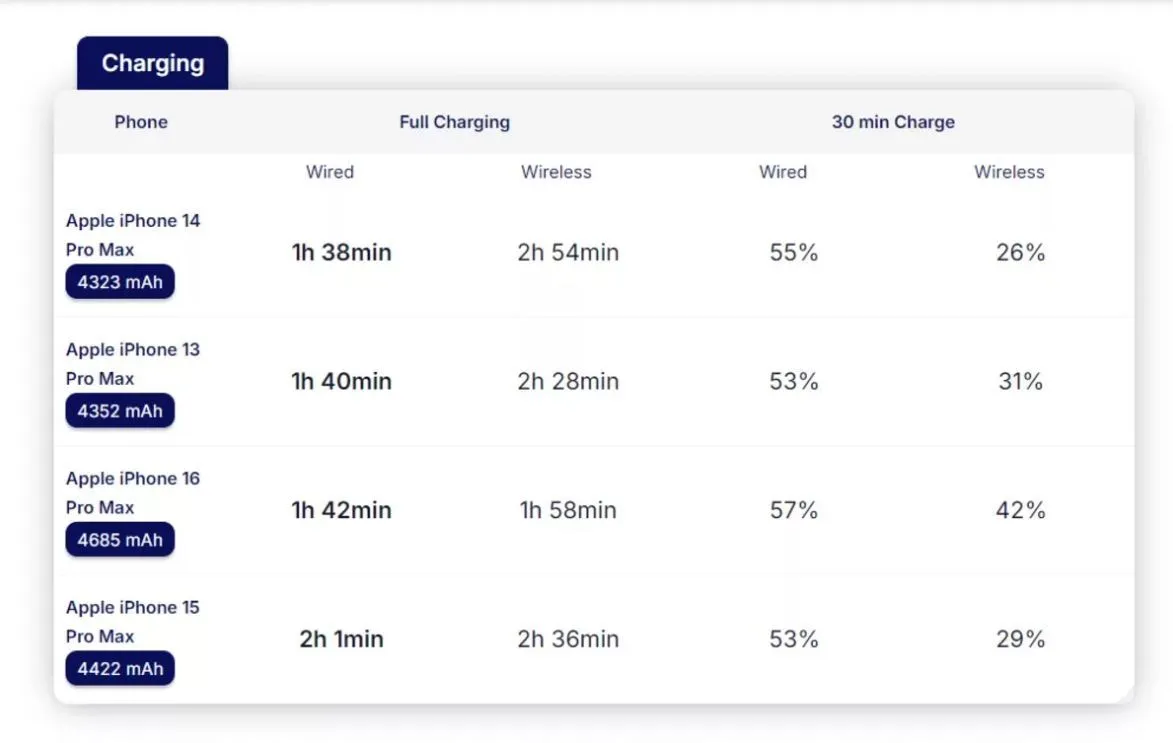Image resolution: width=1173 pixels, height=743 pixels.
Task: Click the 4352 mAh battery badge
Action: (x=120, y=411)
